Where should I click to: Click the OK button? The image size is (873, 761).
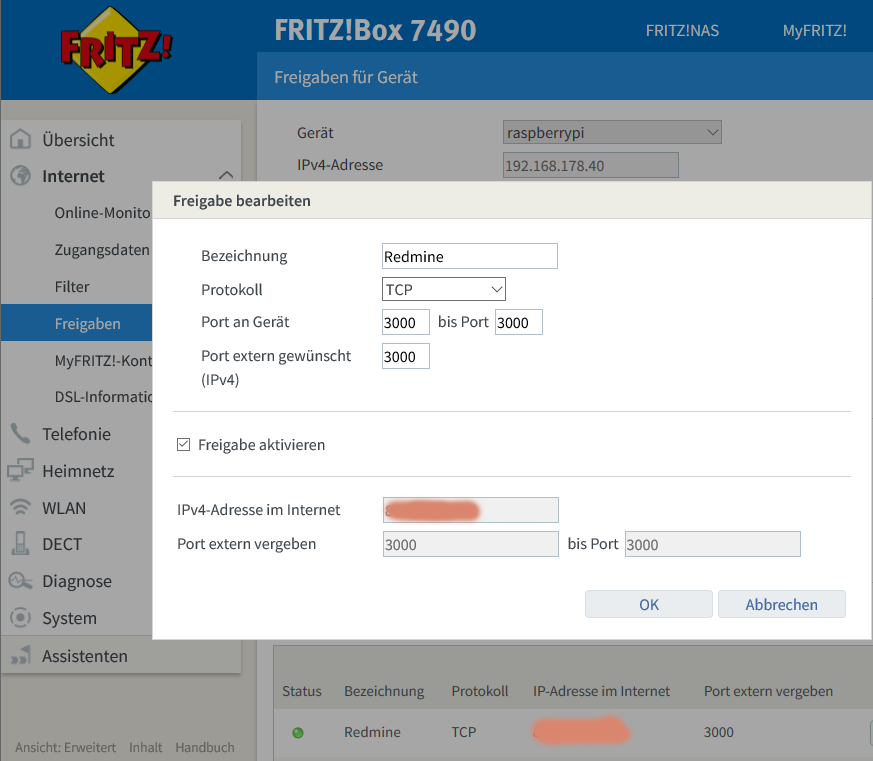point(648,604)
